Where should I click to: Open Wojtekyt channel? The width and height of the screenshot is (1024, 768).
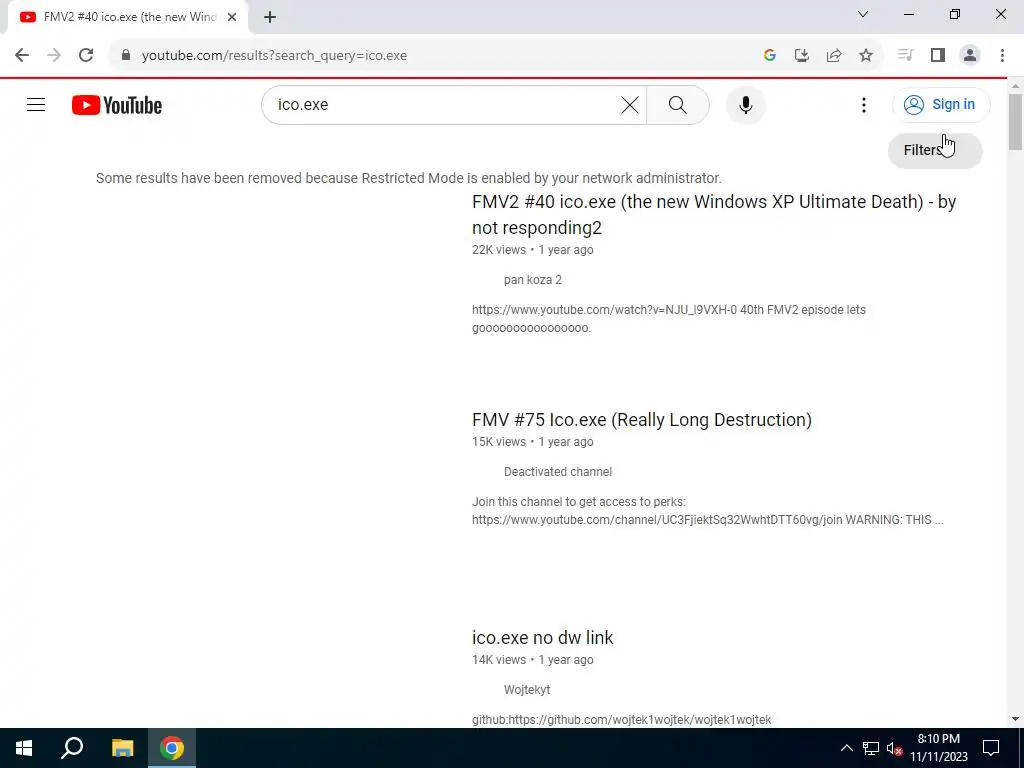(x=527, y=690)
